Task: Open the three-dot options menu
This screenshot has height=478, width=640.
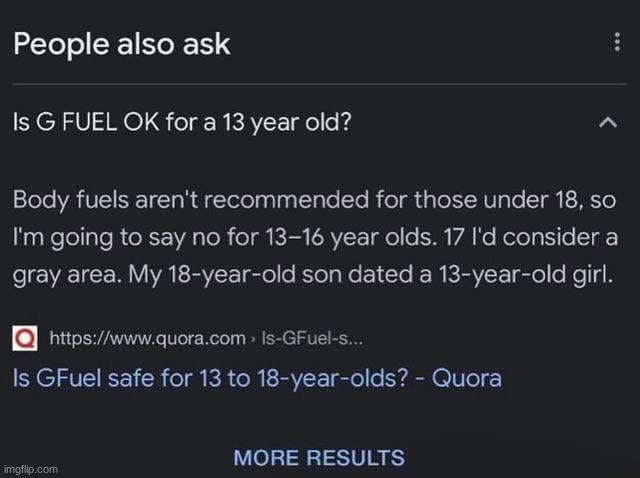Action: tap(616, 44)
